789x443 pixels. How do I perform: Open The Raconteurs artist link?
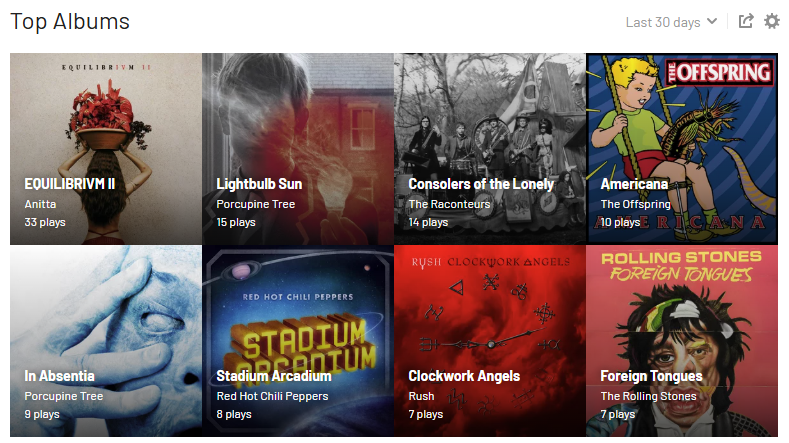pos(449,204)
